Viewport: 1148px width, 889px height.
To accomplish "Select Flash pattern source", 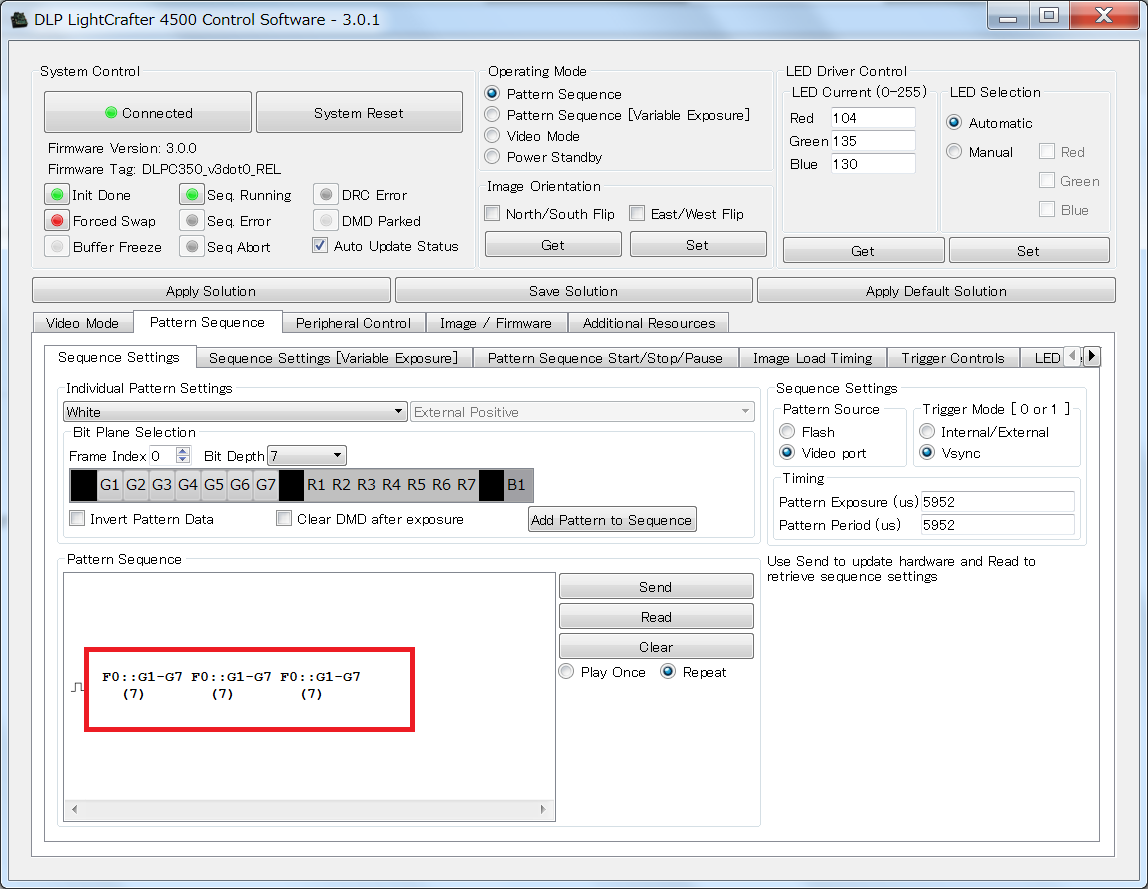I will pos(787,431).
